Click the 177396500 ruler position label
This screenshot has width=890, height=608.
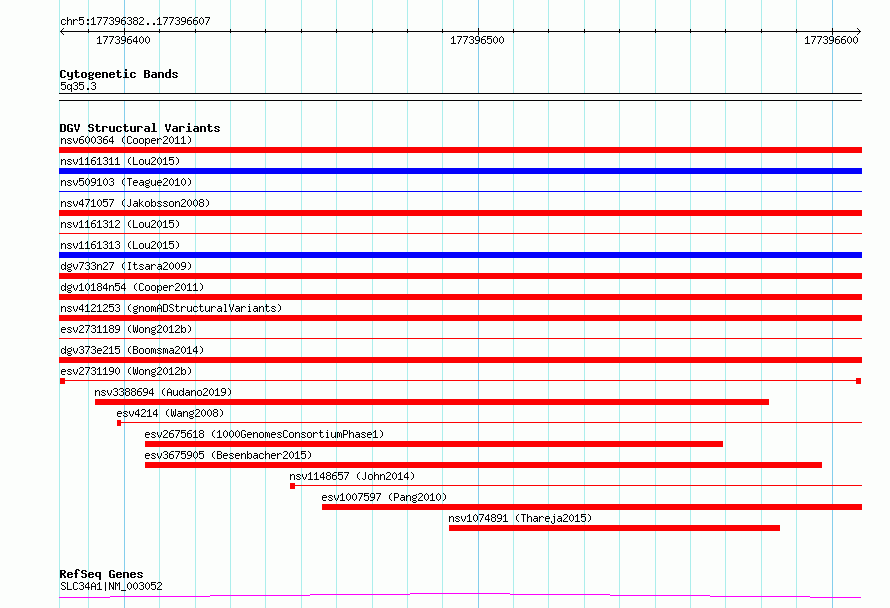[x=477, y=40]
